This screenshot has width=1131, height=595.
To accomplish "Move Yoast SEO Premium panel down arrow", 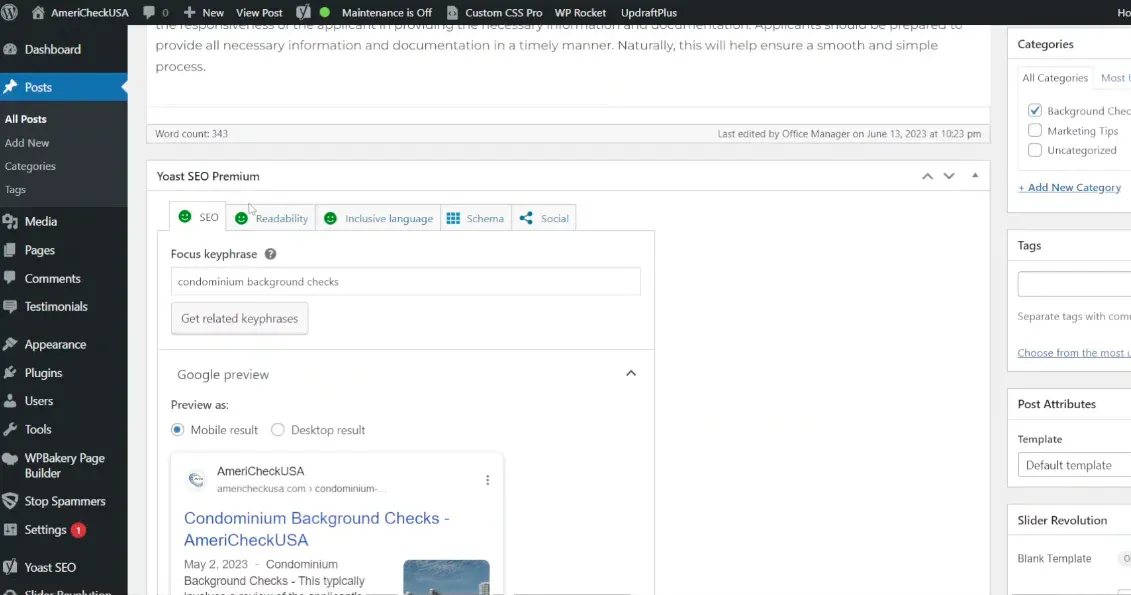I will point(949,176).
